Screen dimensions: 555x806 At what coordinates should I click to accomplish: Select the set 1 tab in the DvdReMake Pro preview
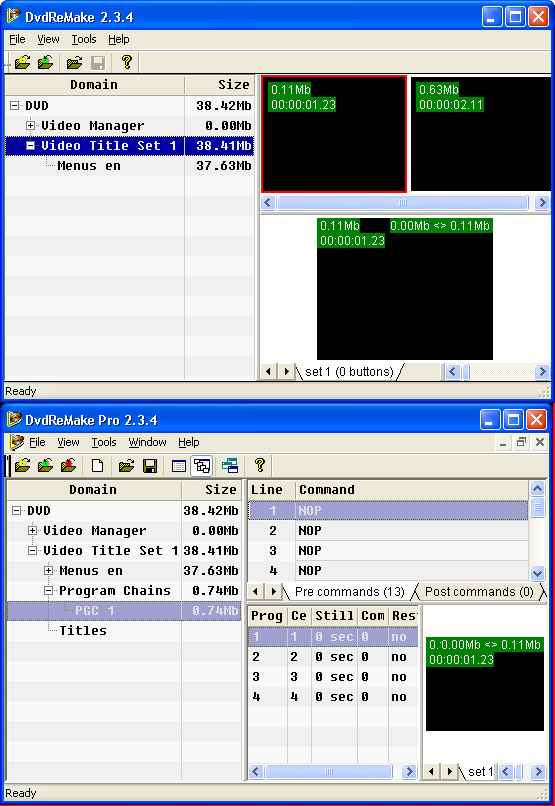coord(480,772)
